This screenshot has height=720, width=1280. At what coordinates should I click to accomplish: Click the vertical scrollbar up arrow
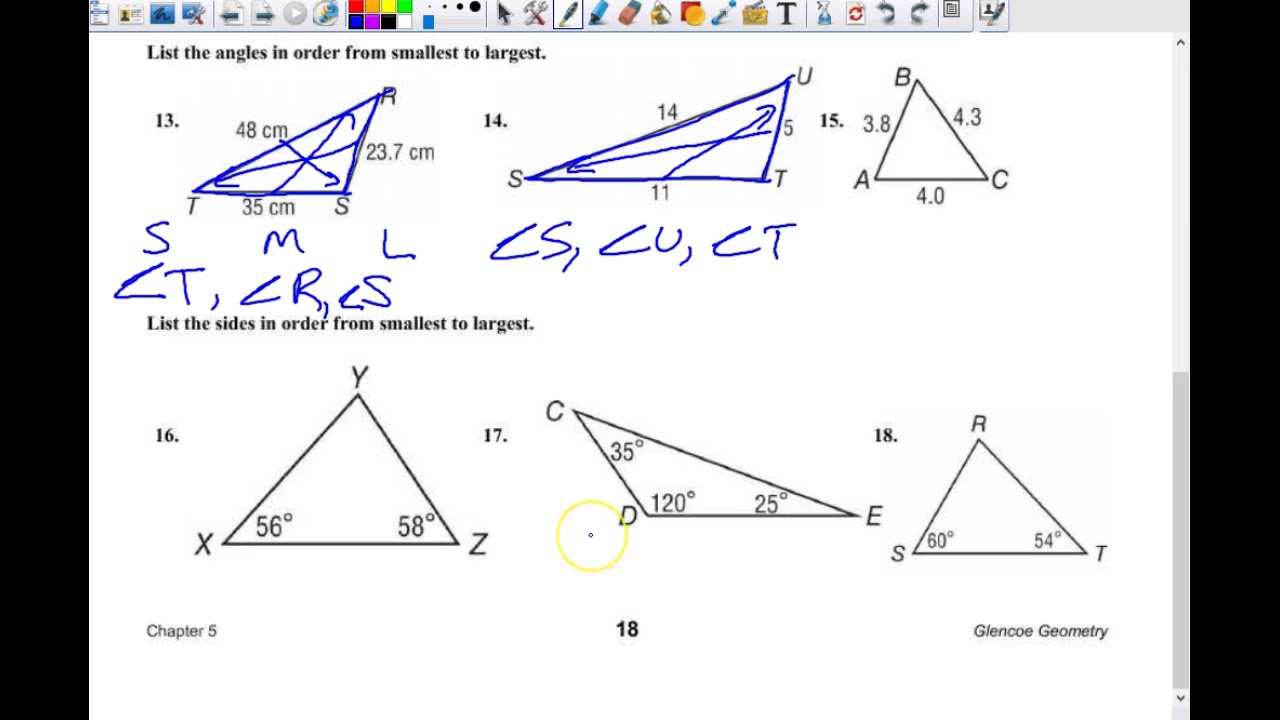coord(1181,42)
